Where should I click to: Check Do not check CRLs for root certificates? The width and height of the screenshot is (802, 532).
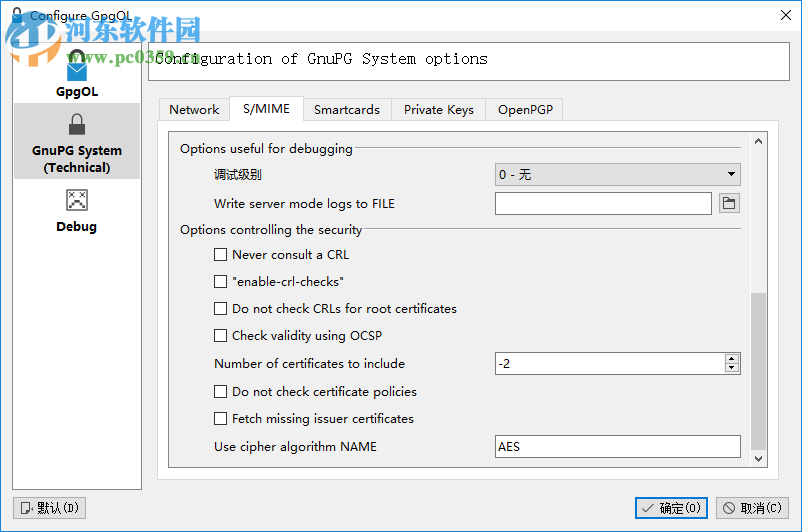click(220, 308)
